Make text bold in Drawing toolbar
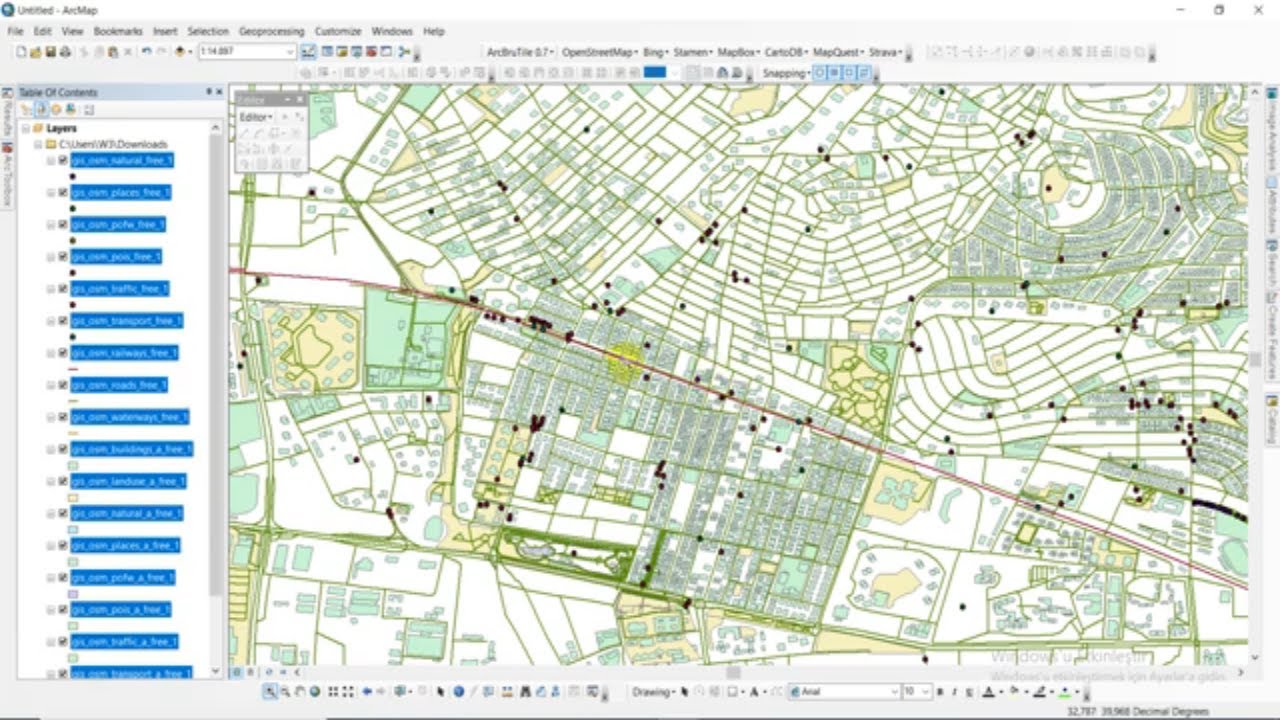The image size is (1280, 720). (941, 692)
